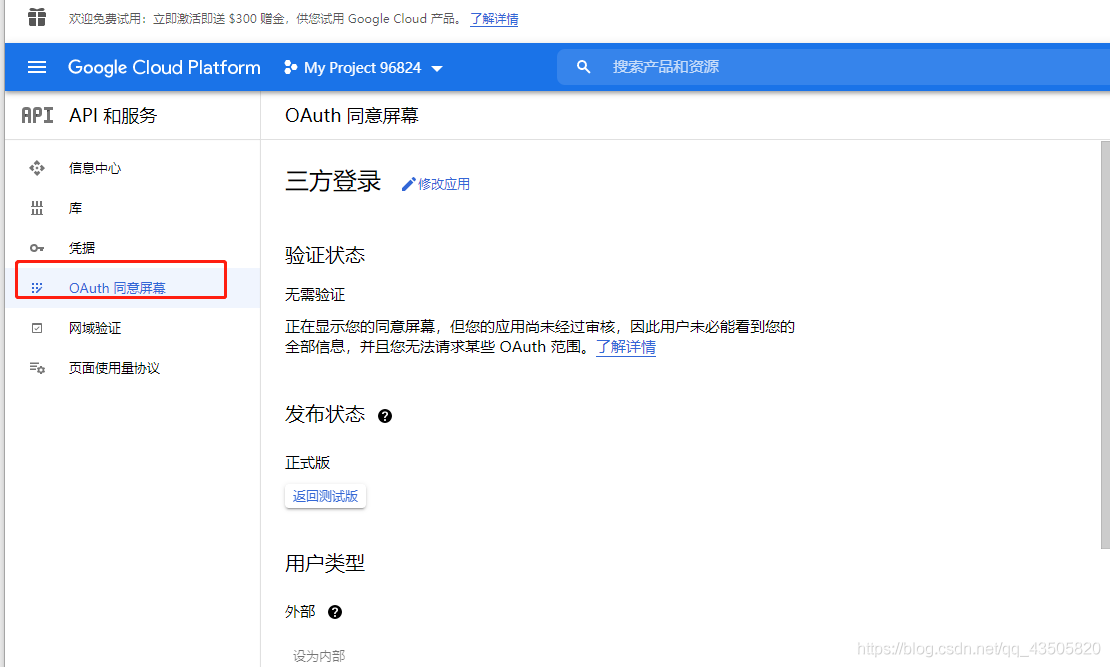Open 库 in the sidebar
Image resolution: width=1110 pixels, height=667 pixels.
[x=76, y=208]
